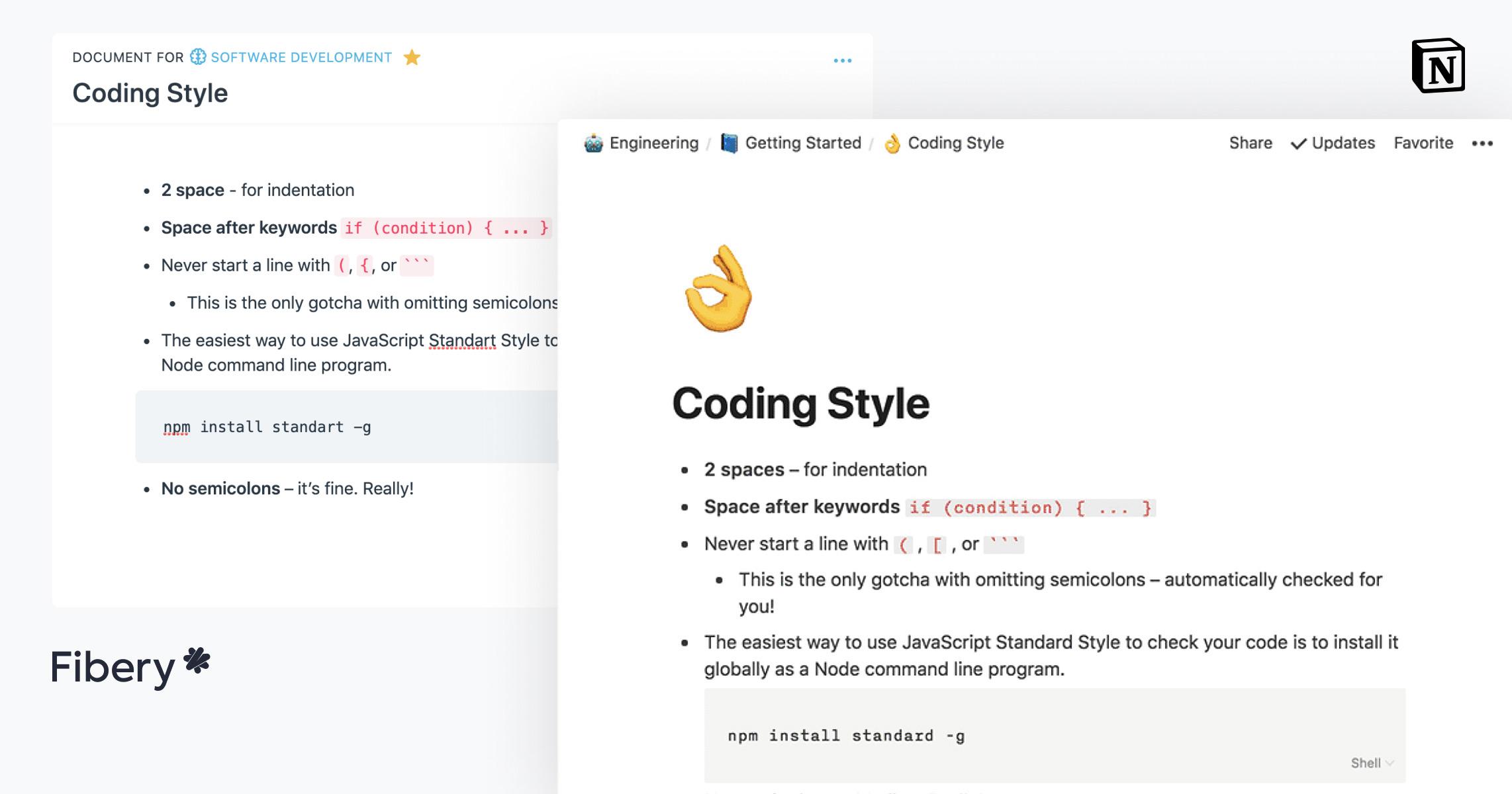Click "npm install standart -g" code in Fibery
The image size is (1512, 794).
pyautogui.click(x=267, y=427)
